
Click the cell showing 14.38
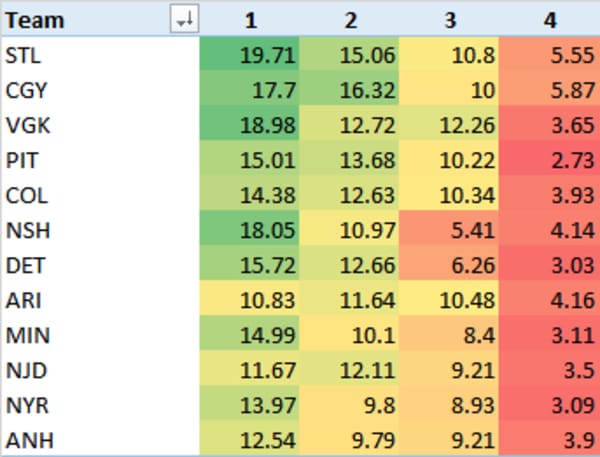click(249, 194)
